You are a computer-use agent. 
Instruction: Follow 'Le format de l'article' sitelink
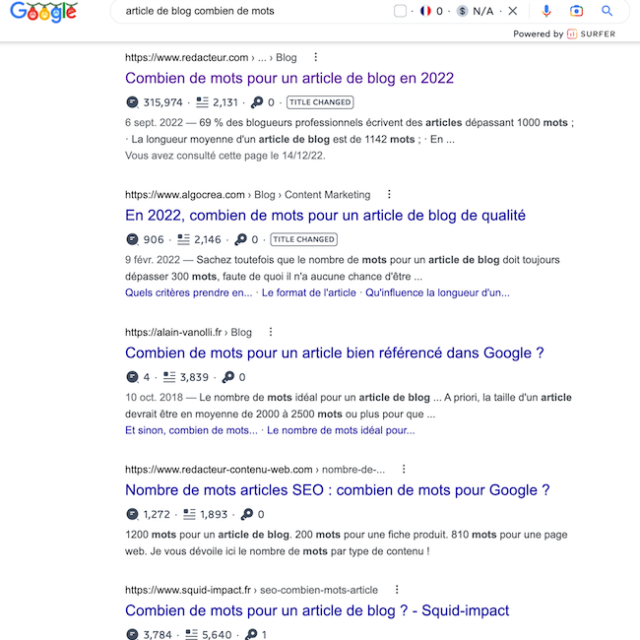[309, 293]
